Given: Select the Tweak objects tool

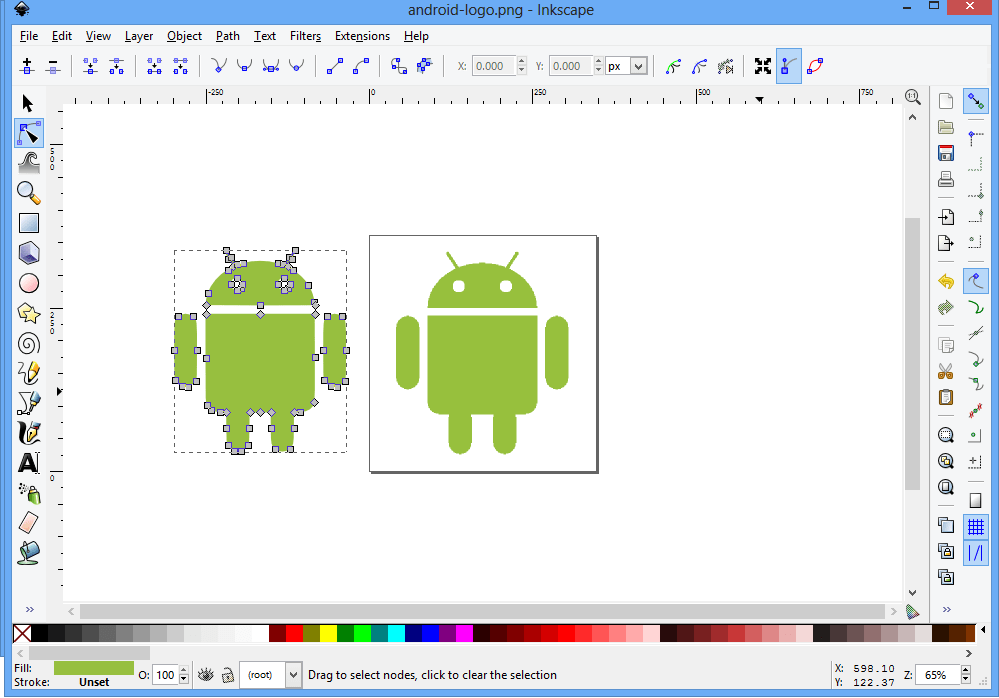Looking at the screenshot, I should tap(29, 163).
